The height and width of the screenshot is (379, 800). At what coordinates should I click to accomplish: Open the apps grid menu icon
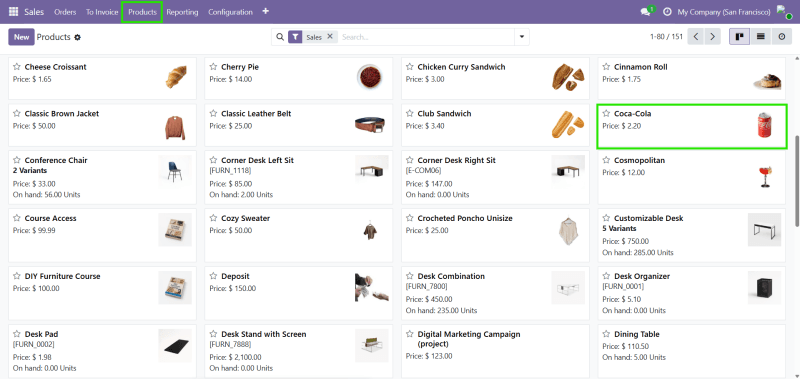(x=14, y=12)
